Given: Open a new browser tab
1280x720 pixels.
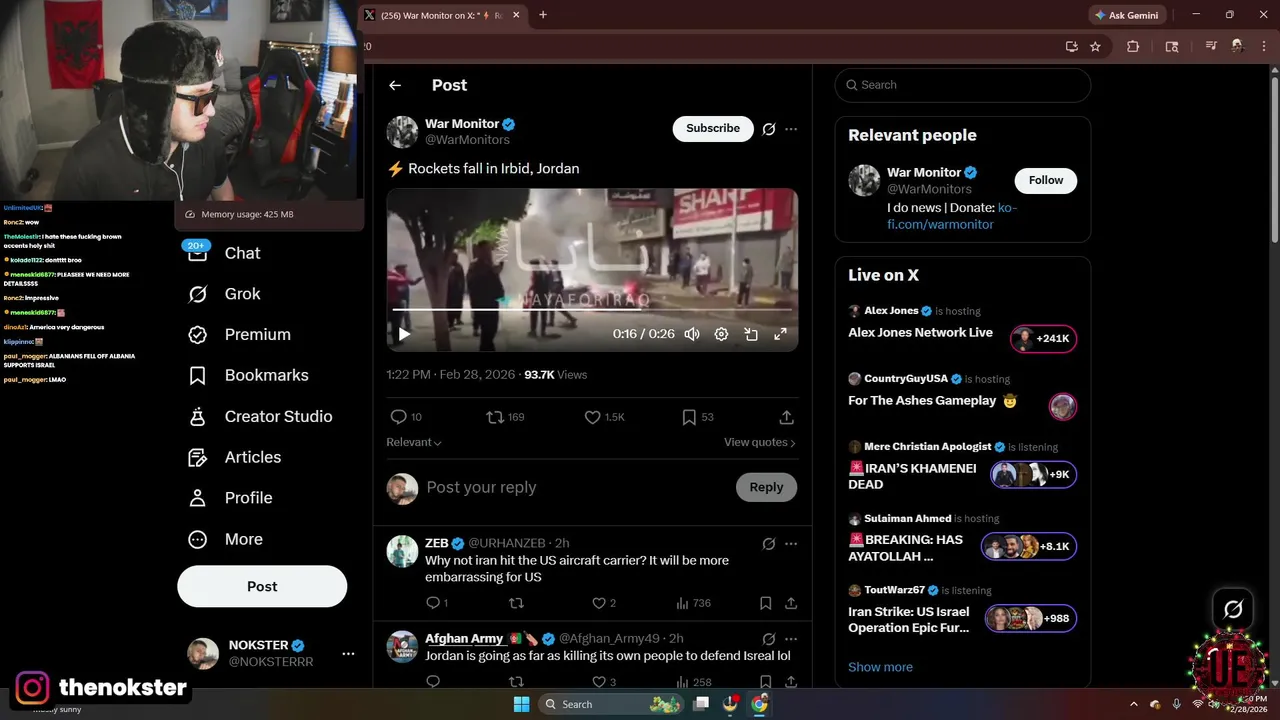Looking at the screenshot, I should (543, 15).
